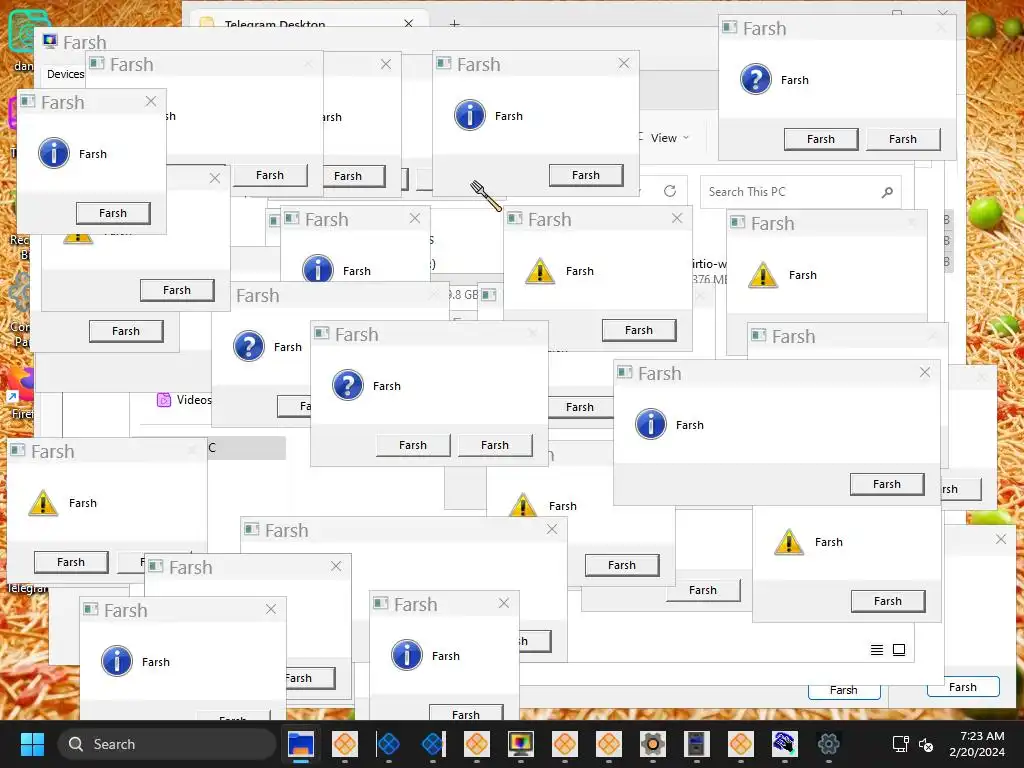Click the info icon in the small dialog overlapping the Devices label

click(x=54, y=153)
